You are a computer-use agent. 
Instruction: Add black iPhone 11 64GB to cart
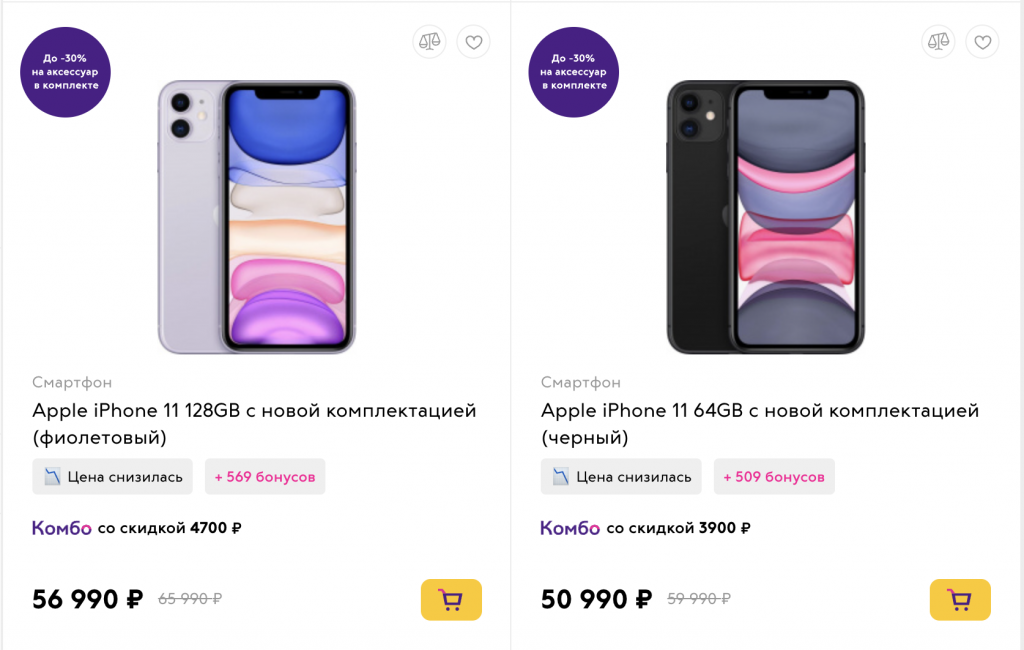[x=960, y=599]
